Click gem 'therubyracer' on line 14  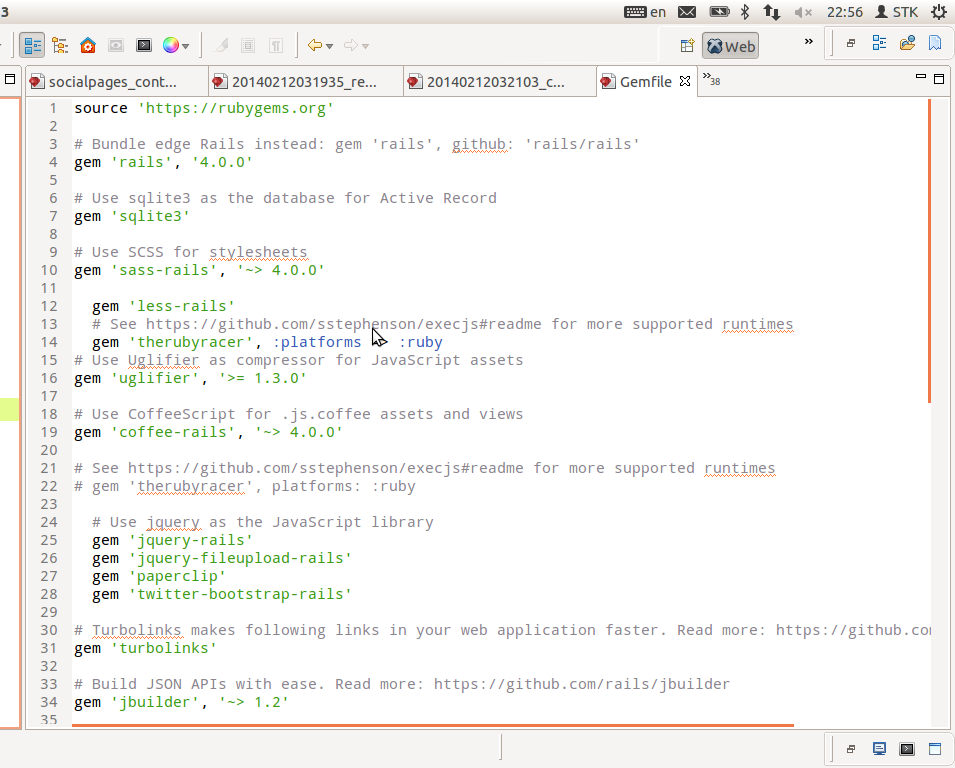click(267, 342)
